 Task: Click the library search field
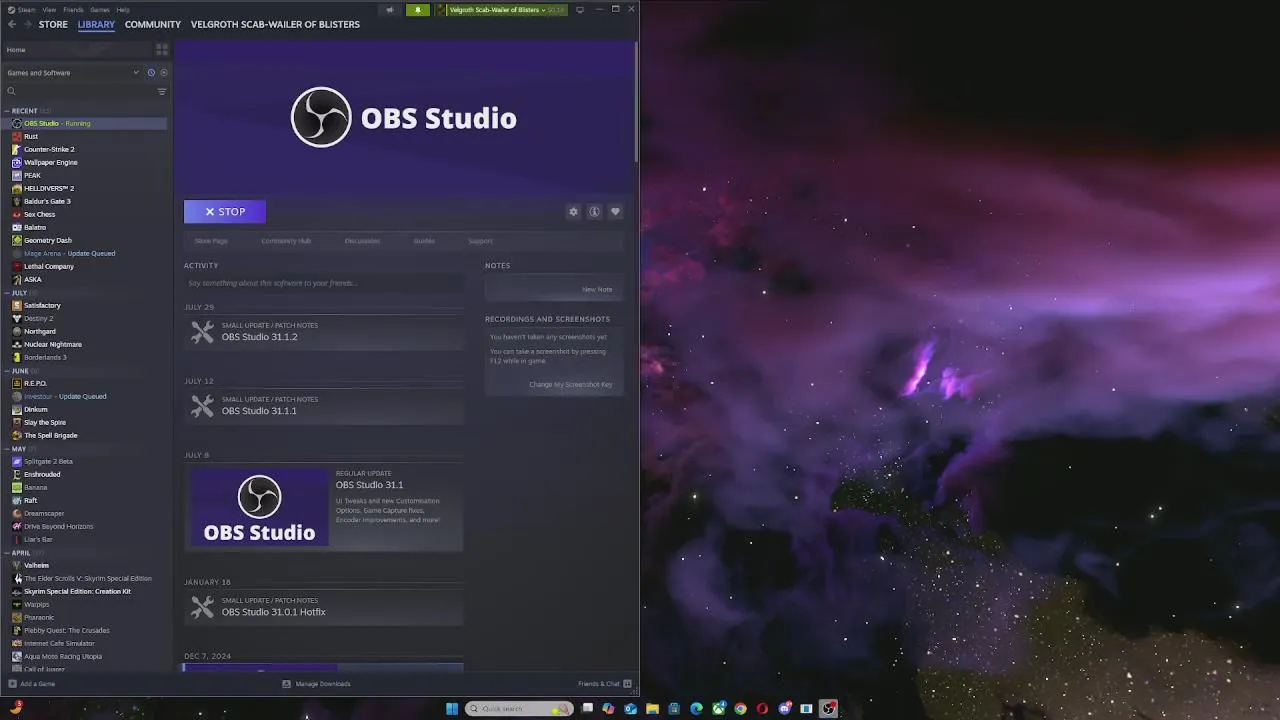pyautogui.click(x=79, y=91)
